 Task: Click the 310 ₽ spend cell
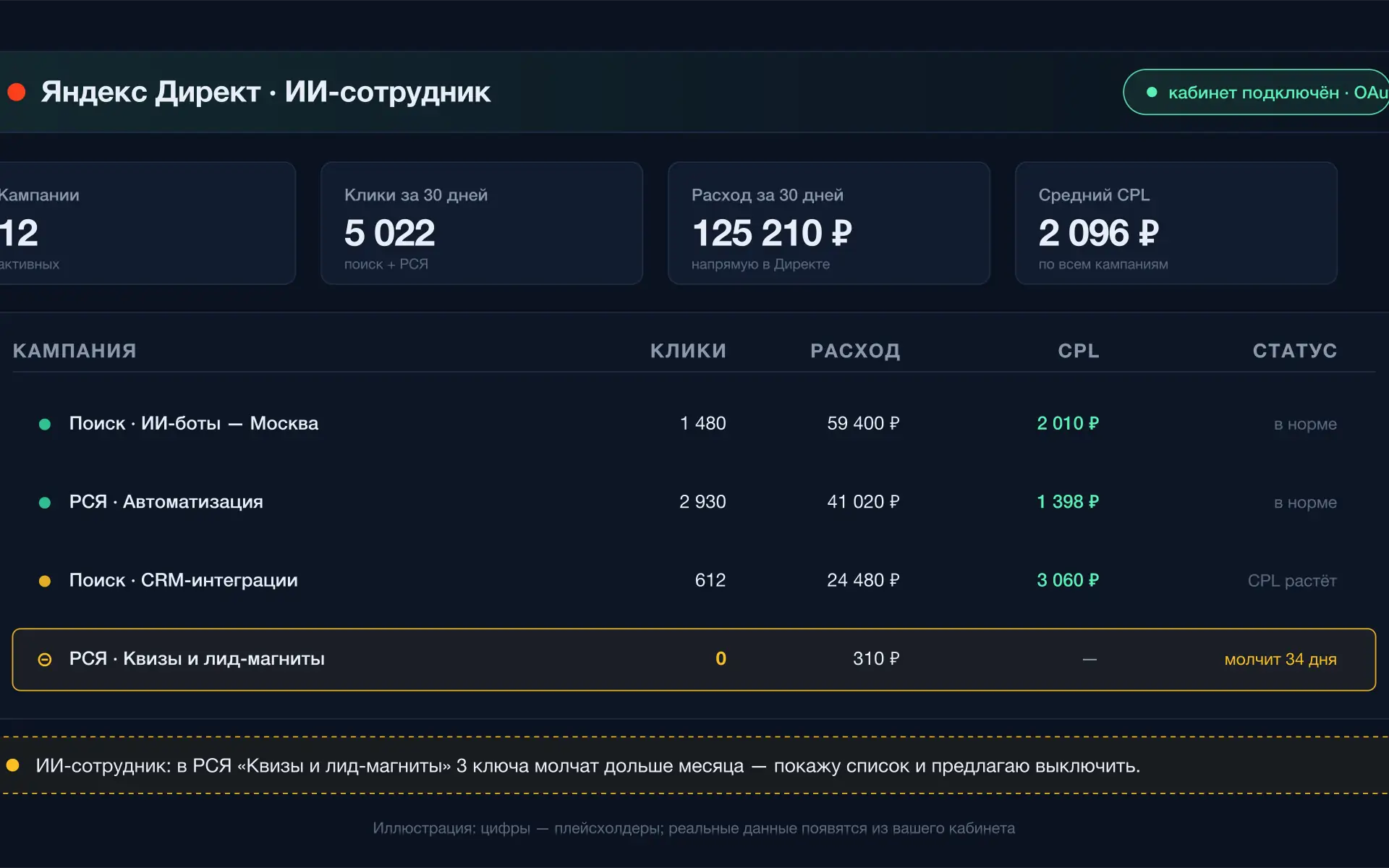pos(876,658)
